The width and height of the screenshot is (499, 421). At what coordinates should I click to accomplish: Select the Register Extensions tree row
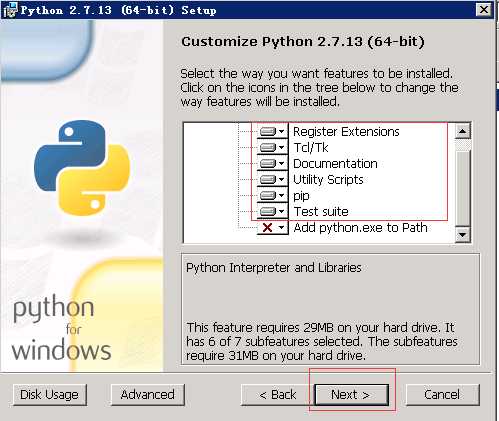[x=346, y=132]
